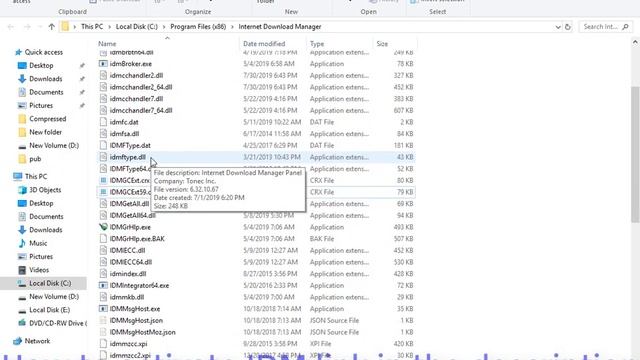
Task: Expand chevron after This PC breadcrumb
Action: 109,27
